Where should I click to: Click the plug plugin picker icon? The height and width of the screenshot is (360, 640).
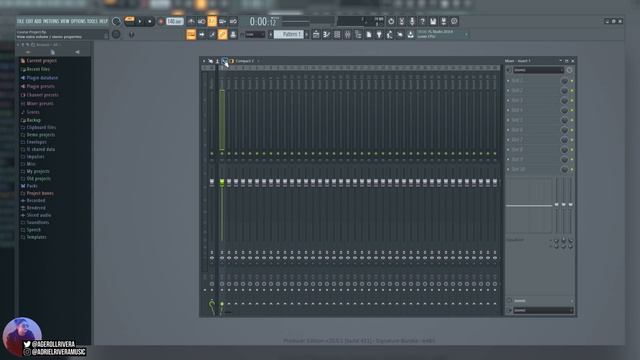click(x=380, y=35)
